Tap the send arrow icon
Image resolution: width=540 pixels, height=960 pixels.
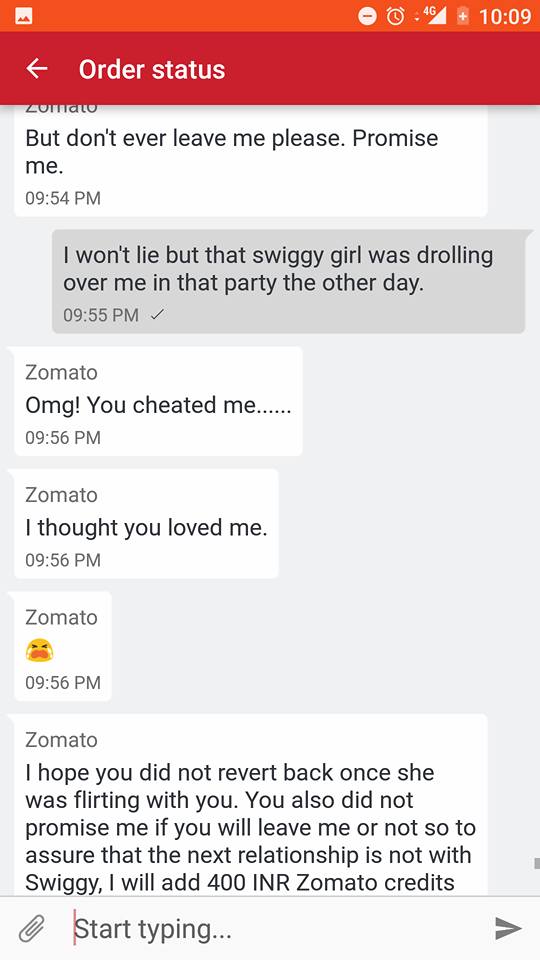point(508,928)
